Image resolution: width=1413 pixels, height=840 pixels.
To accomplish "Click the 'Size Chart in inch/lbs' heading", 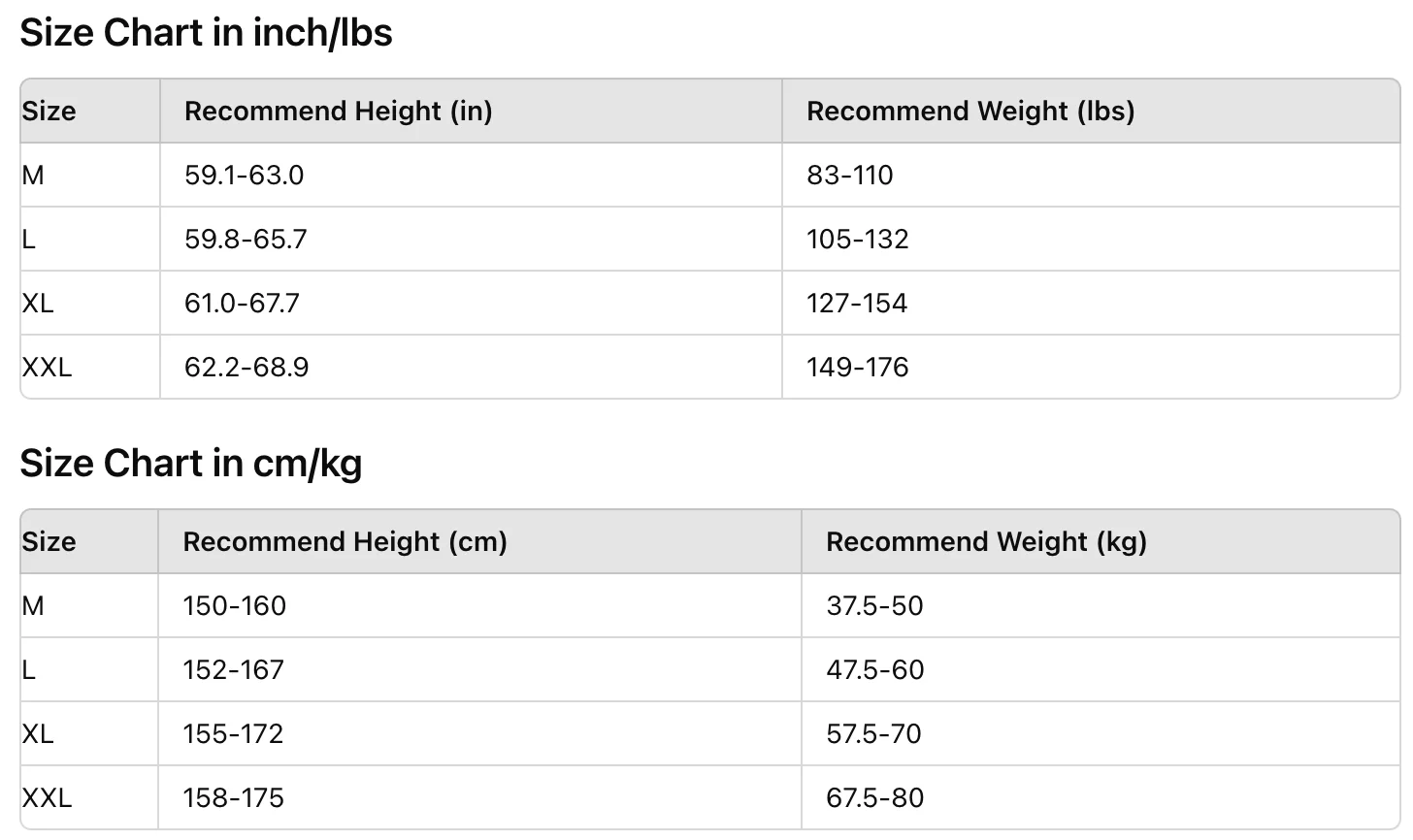I will (206, 33).
